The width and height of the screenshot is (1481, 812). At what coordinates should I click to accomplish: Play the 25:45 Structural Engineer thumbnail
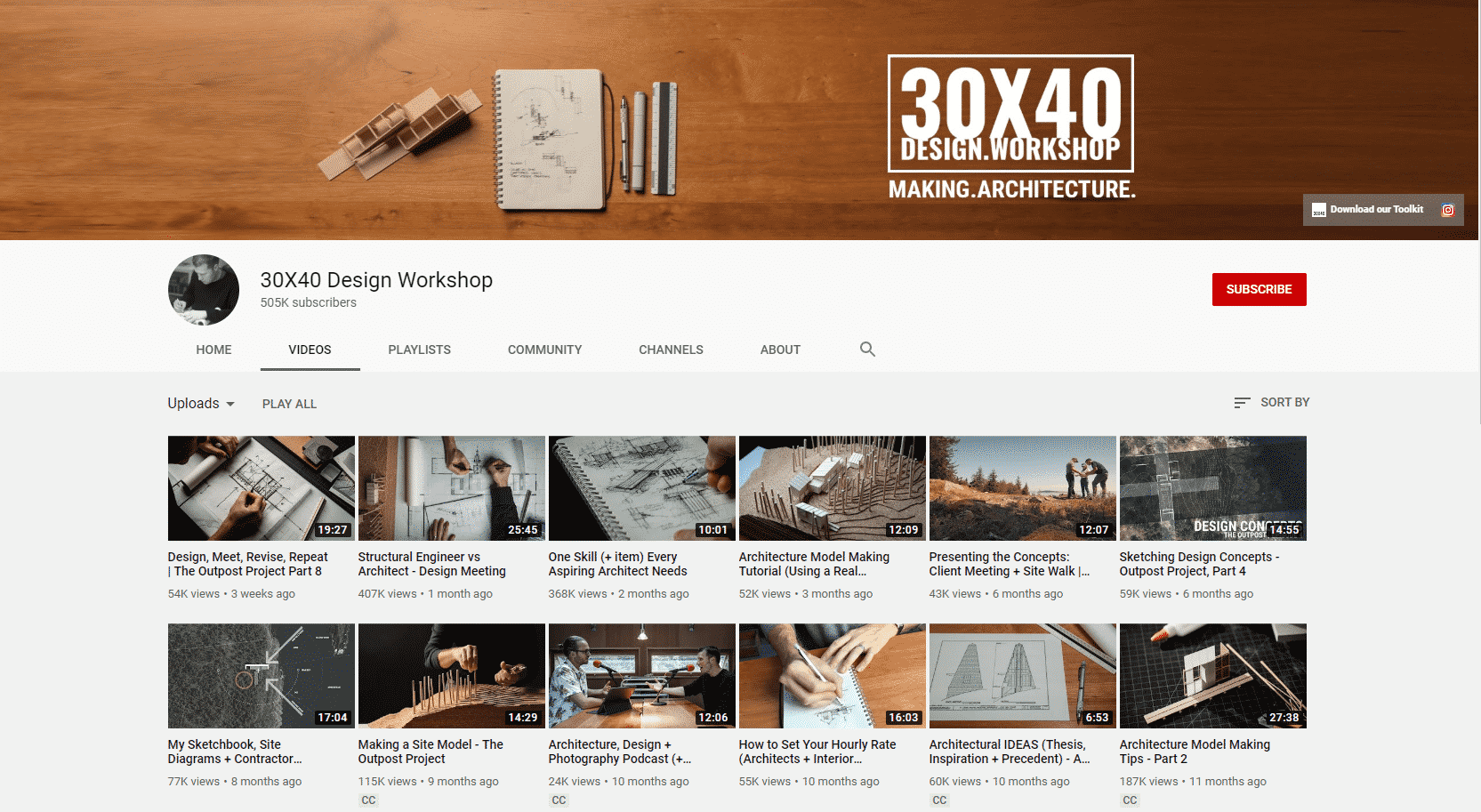tap(452, 488)
